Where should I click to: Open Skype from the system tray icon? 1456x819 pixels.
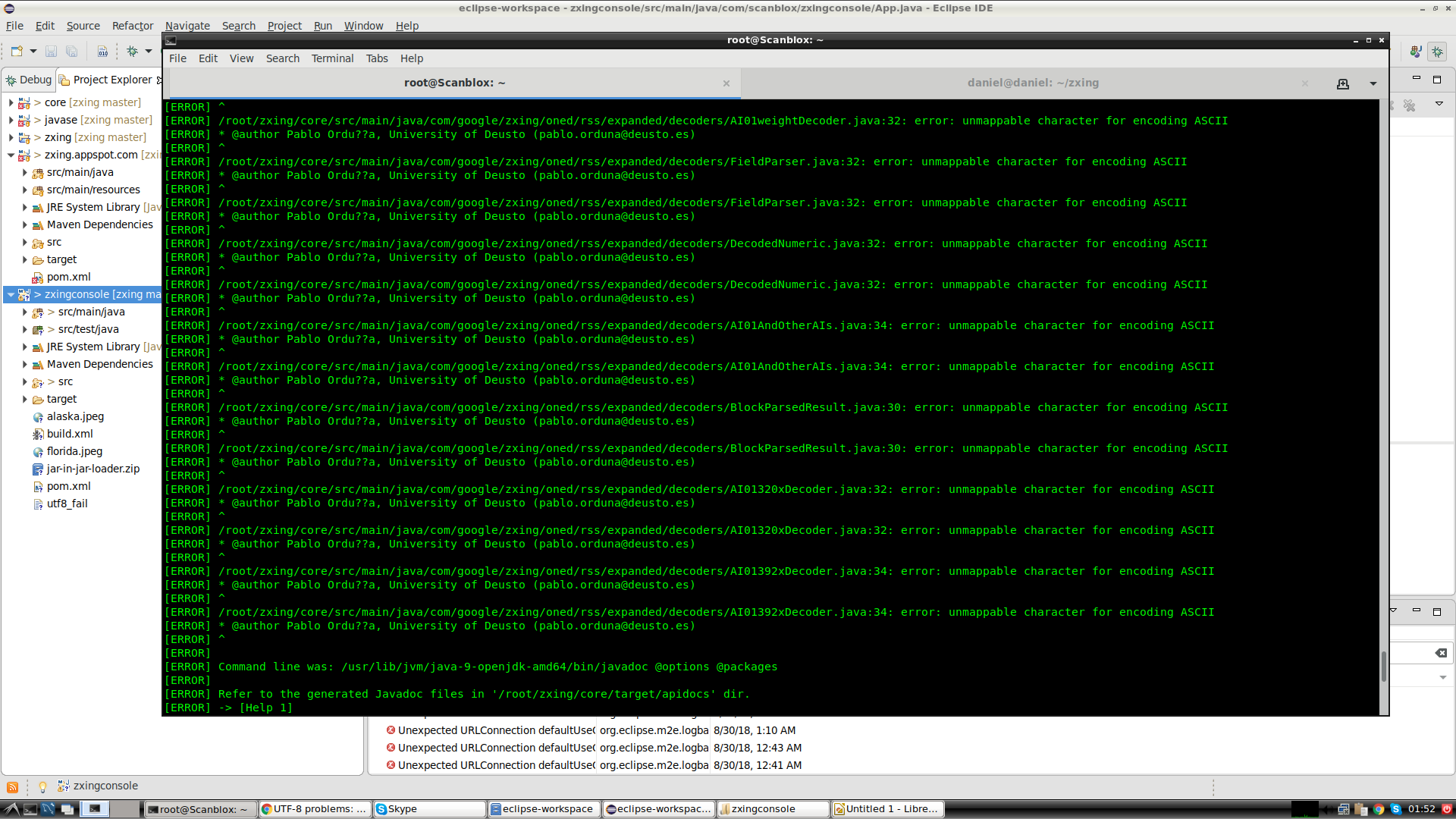[x=1396, y=810]
